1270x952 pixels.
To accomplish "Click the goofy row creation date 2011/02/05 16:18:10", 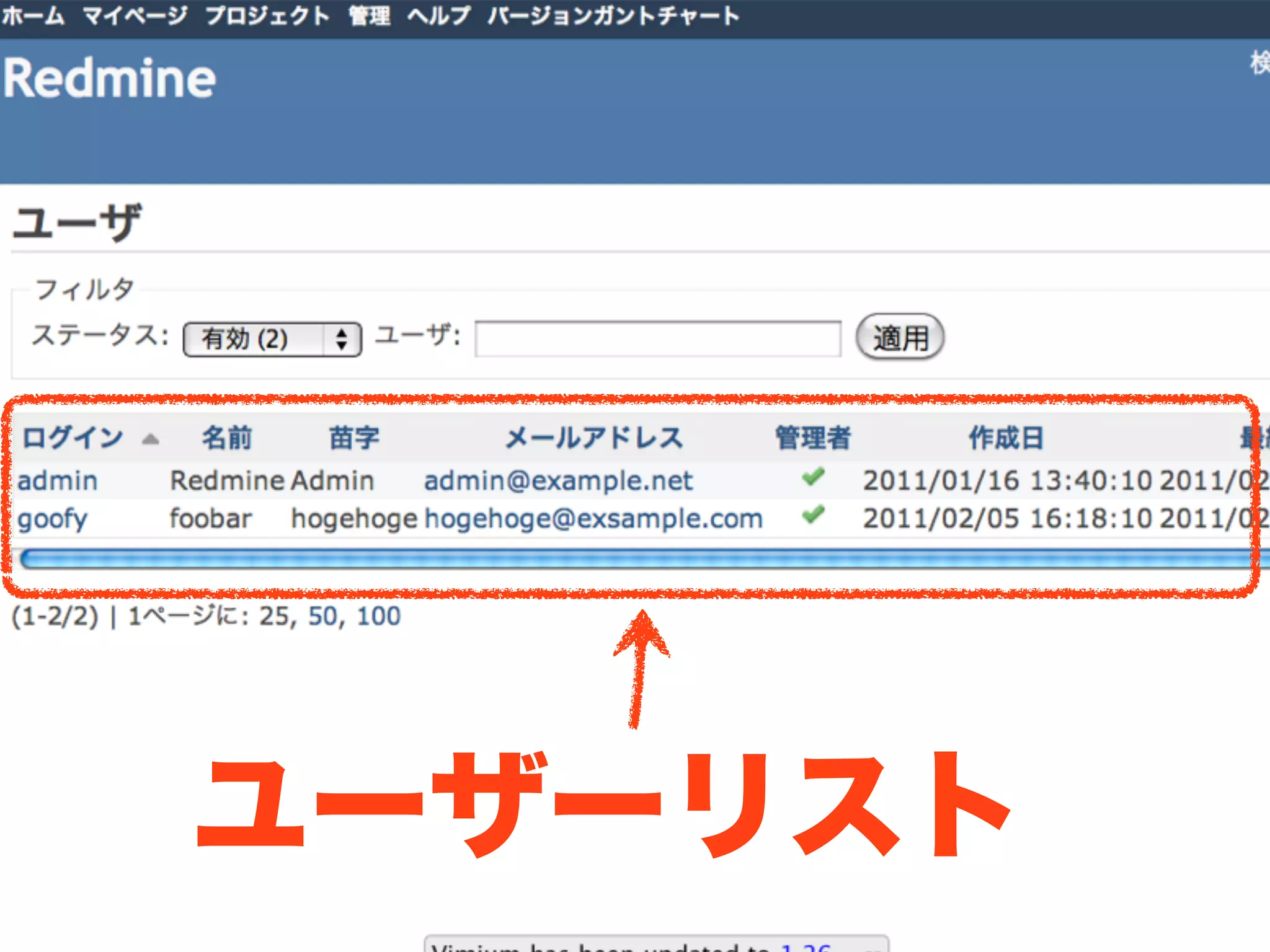I will [x=1007, y=519].
